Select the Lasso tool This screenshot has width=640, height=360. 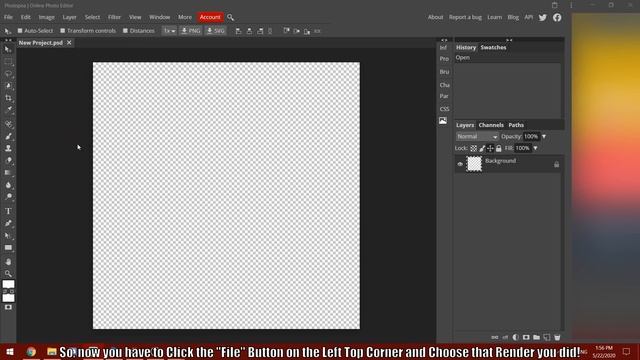[x=8, y=74]
